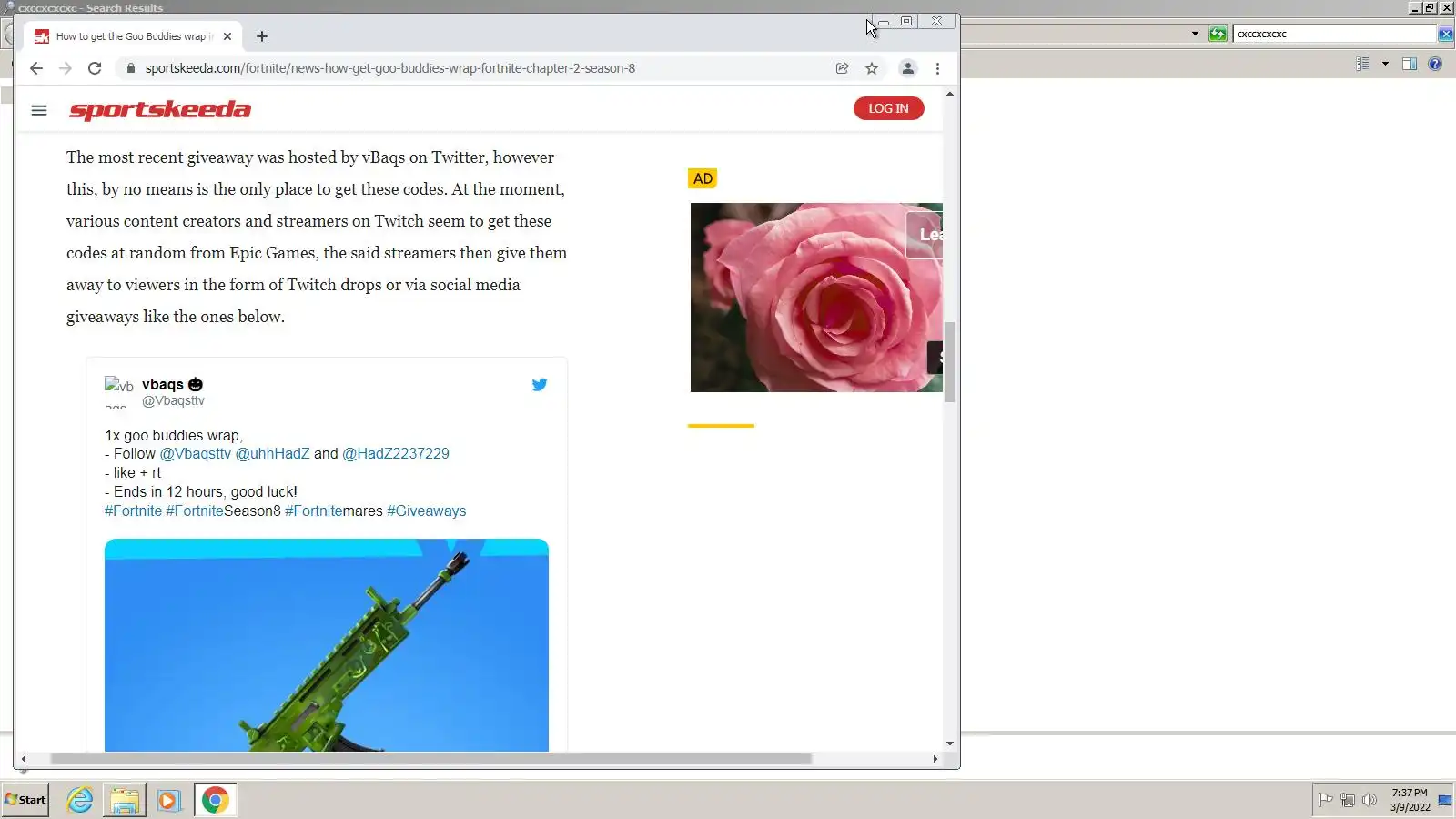1456x819 pixels.
Task: Click the horizontal scroll right arrow
Action: point(935,759)
